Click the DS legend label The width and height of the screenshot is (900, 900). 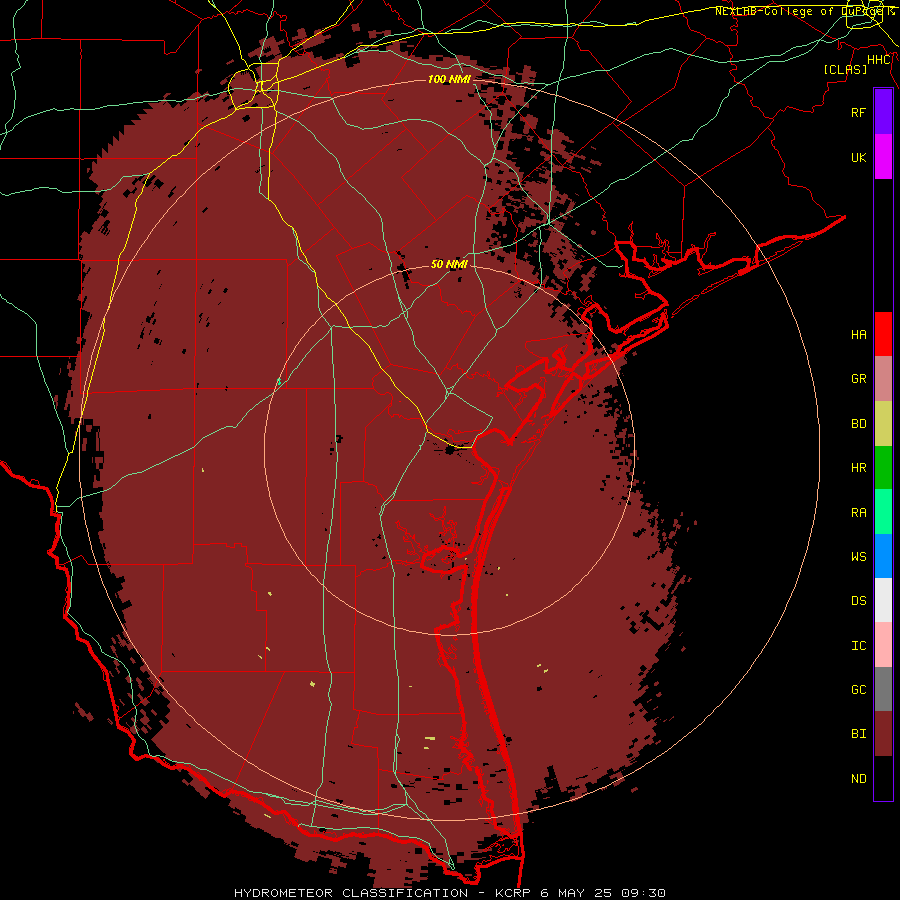click(858, 600)
